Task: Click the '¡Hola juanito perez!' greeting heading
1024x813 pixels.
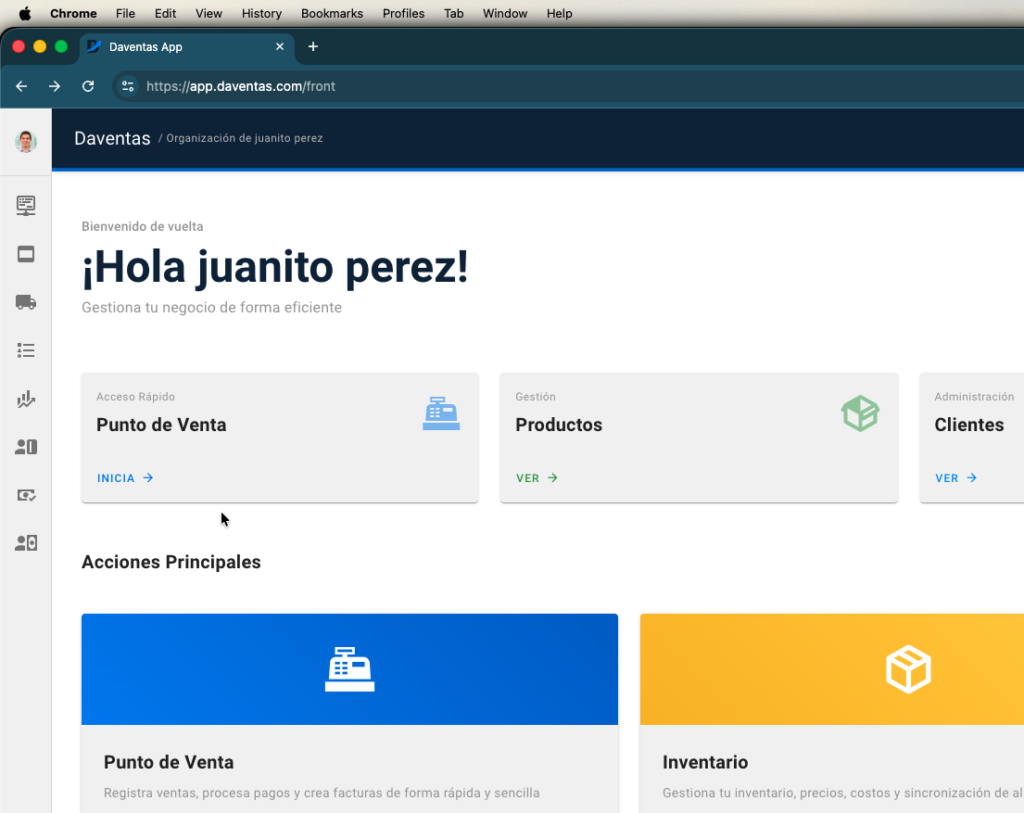Action: point(275,267)
